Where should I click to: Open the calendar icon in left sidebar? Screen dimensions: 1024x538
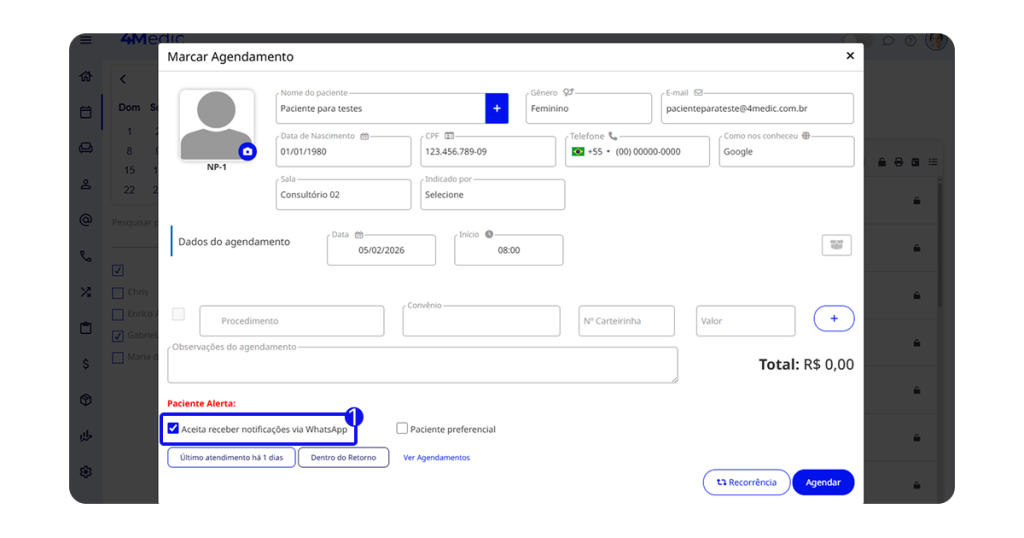86,112
